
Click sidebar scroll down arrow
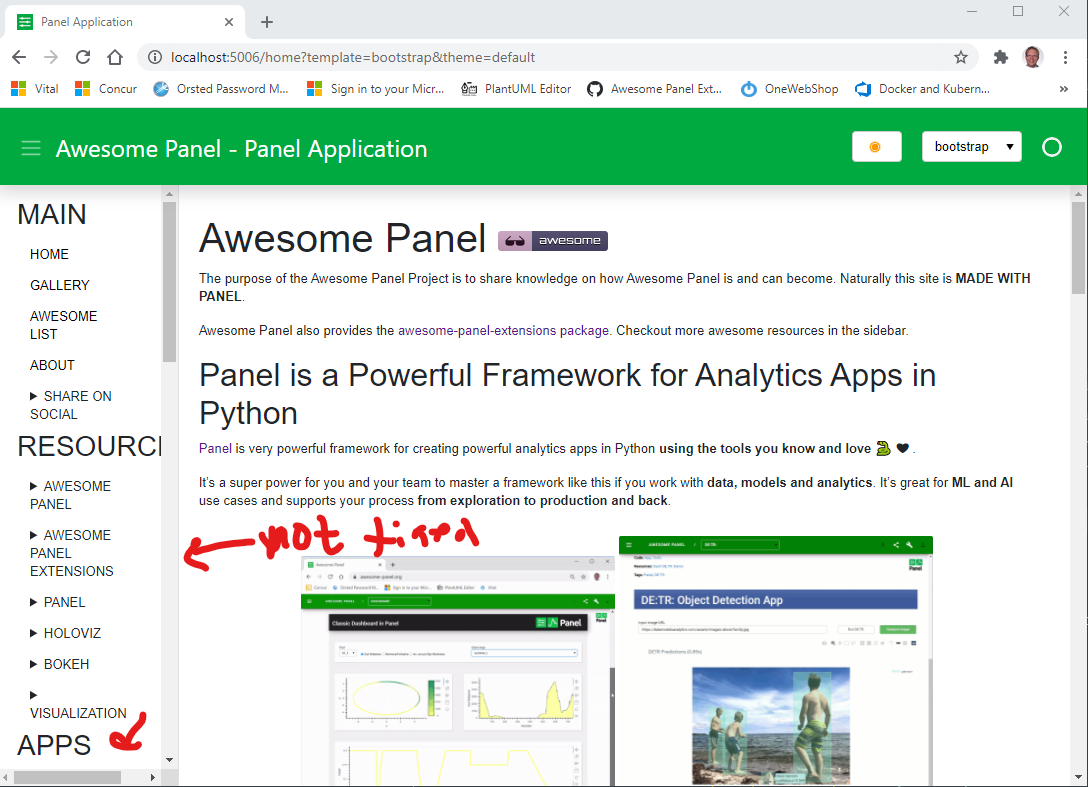(169, 760)
